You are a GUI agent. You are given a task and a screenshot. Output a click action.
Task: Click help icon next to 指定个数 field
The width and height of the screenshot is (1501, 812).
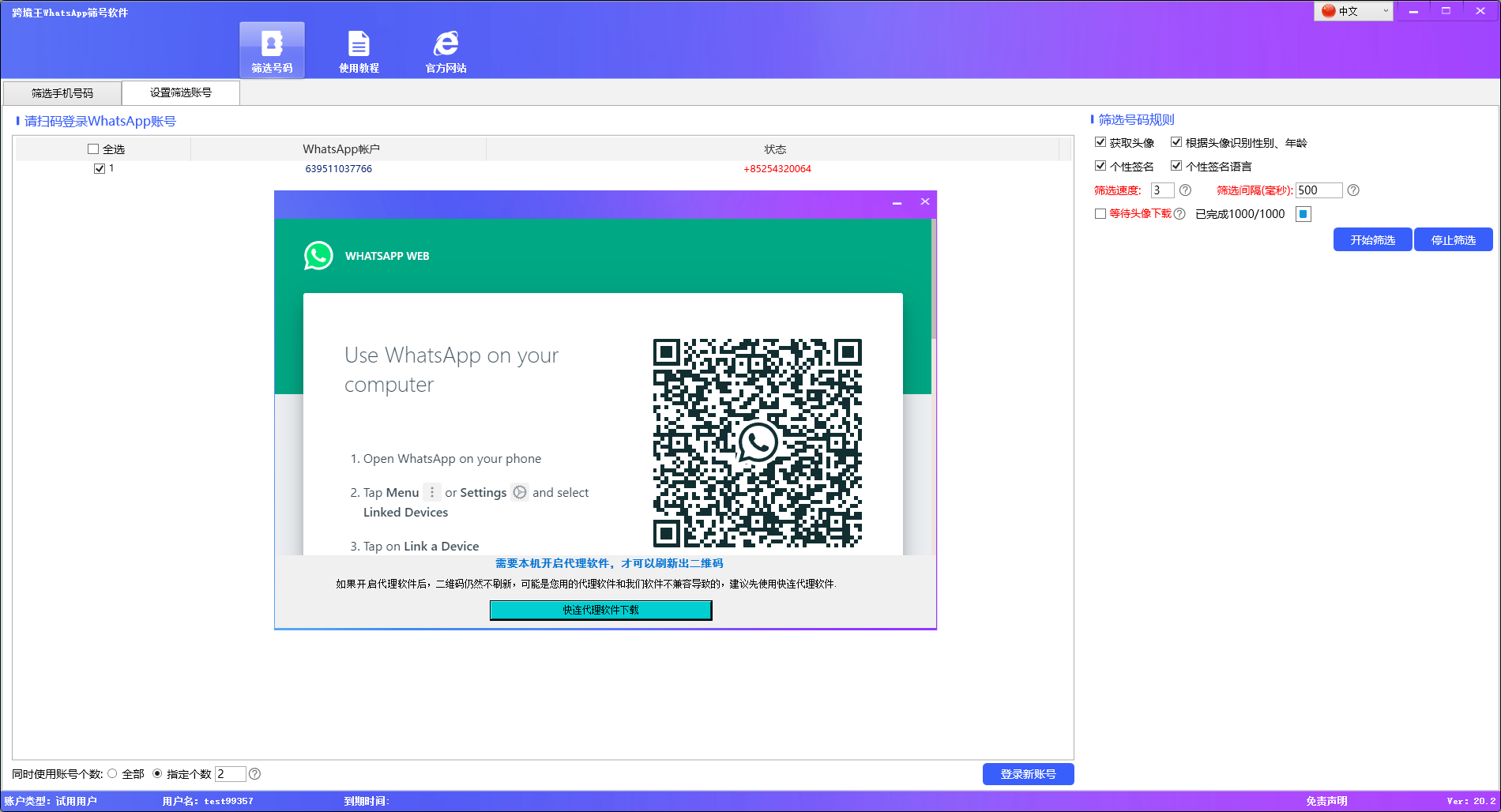pos(254,774)
